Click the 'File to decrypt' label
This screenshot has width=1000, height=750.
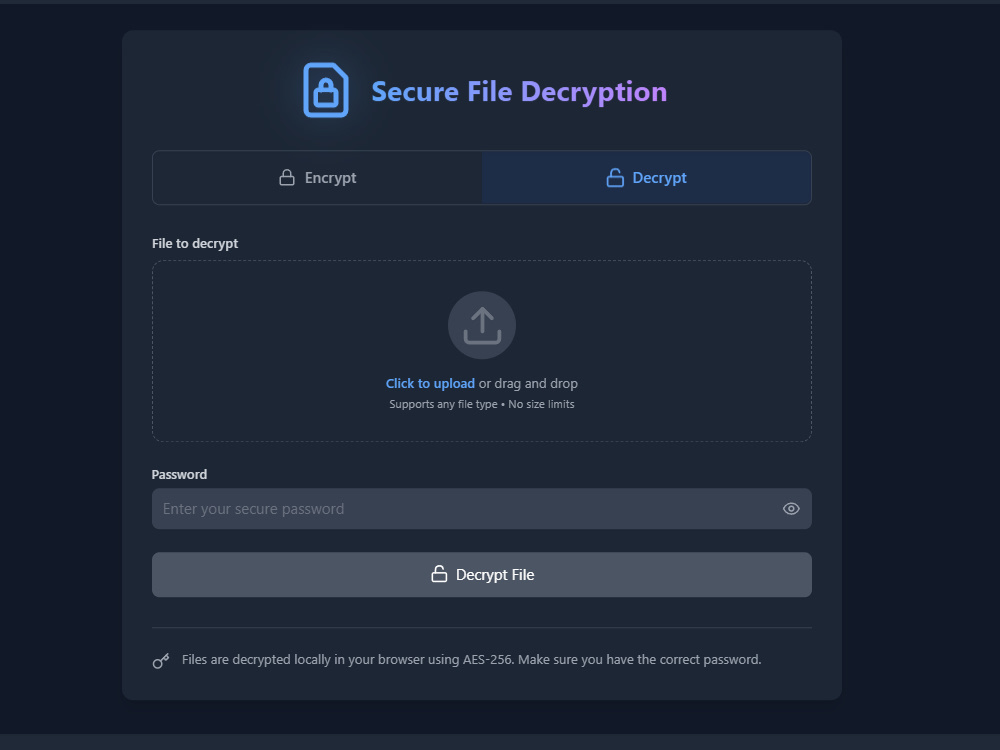point(195,244)
